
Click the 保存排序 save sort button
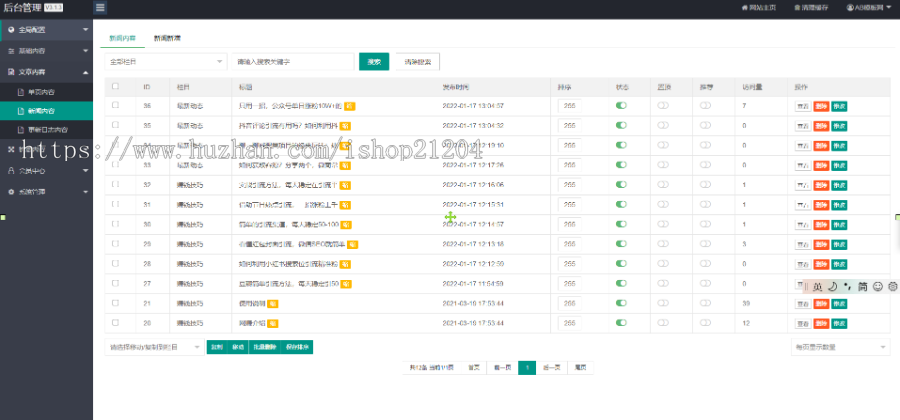[297, 347]
